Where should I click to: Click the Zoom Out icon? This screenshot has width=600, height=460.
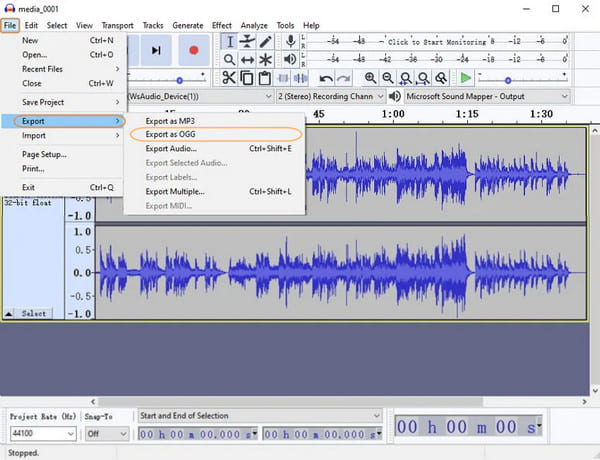(388, 78)
